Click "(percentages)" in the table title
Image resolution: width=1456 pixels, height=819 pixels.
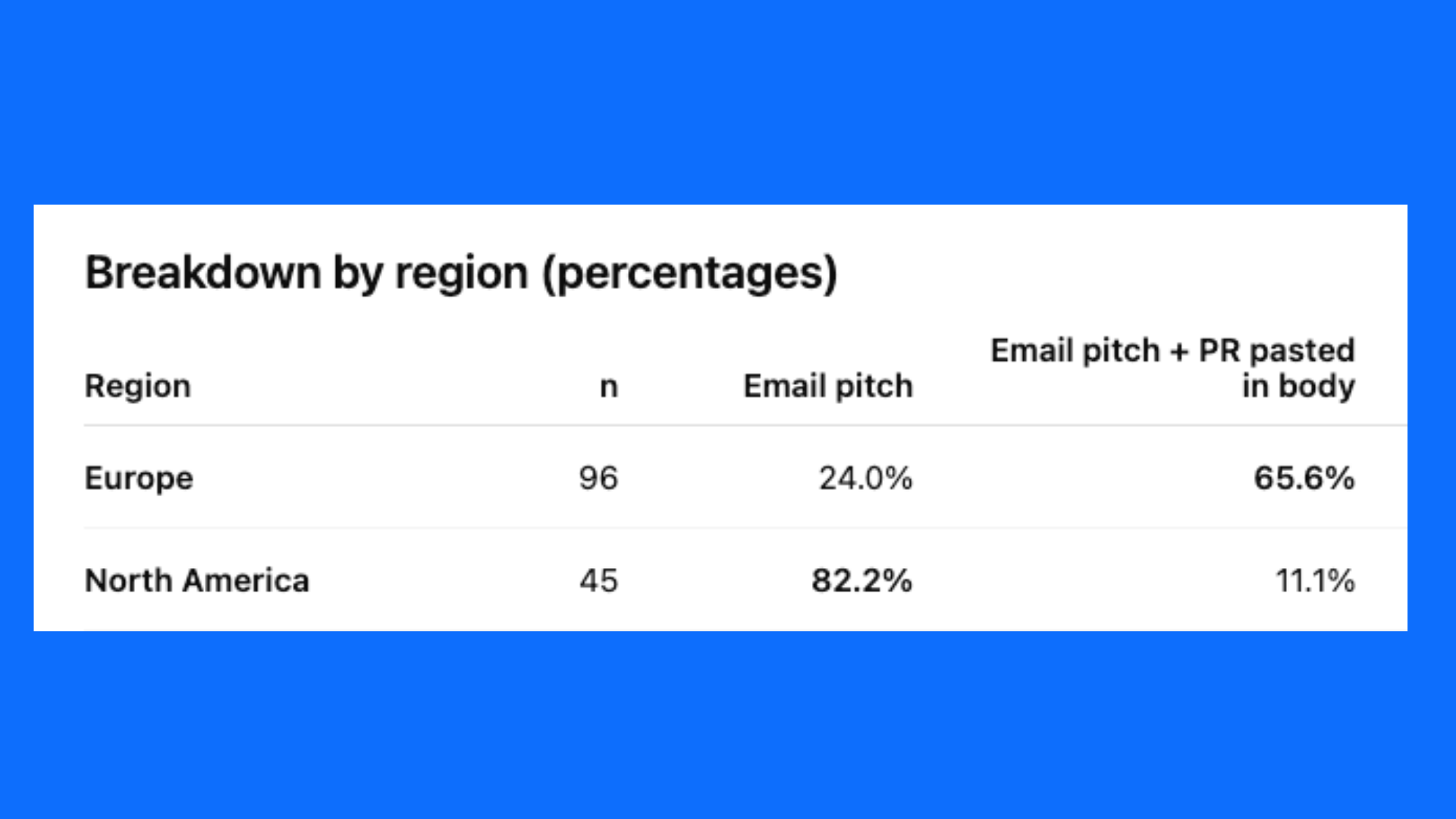point(689,274)
